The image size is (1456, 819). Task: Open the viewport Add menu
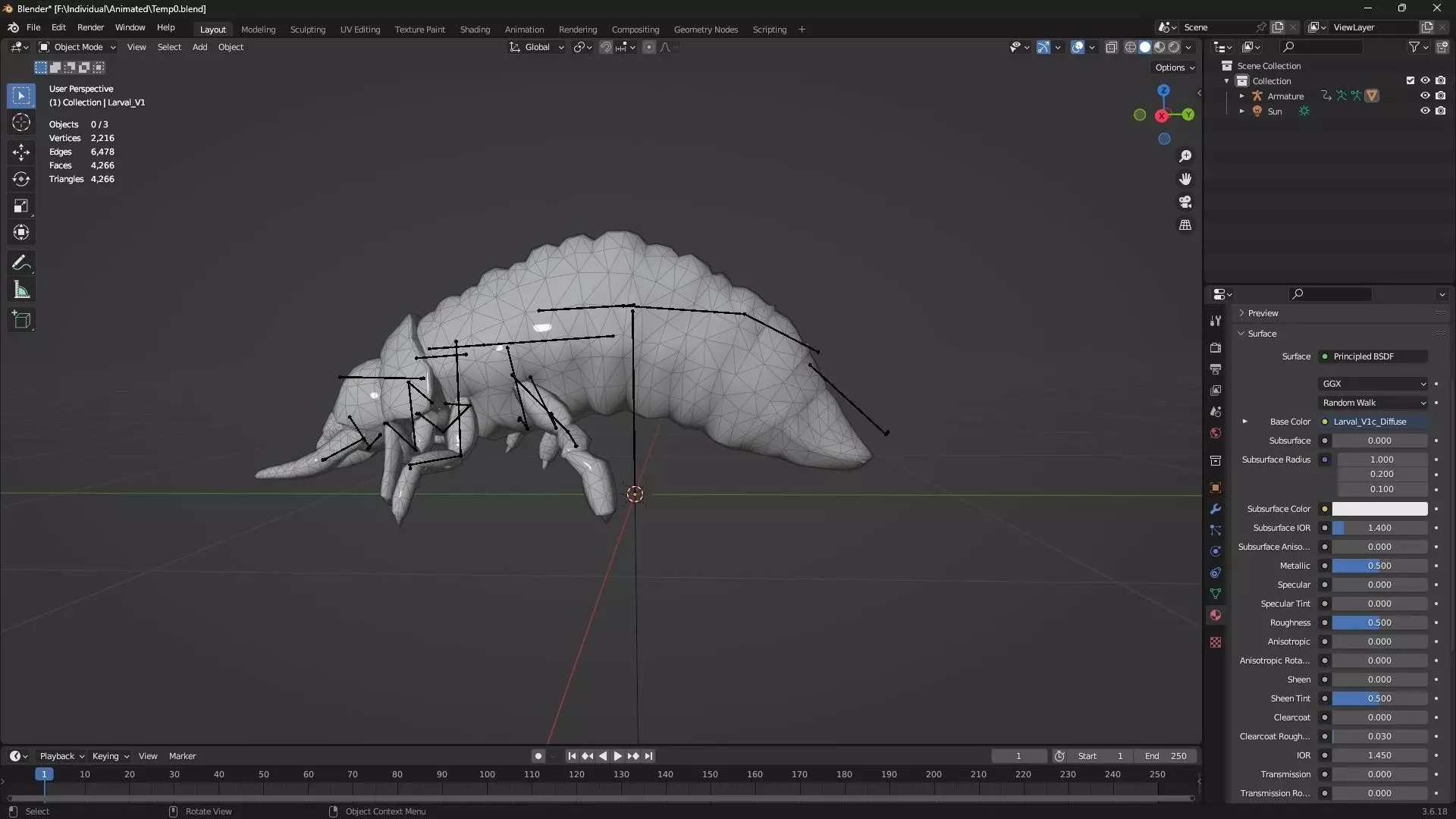(199, 47)
